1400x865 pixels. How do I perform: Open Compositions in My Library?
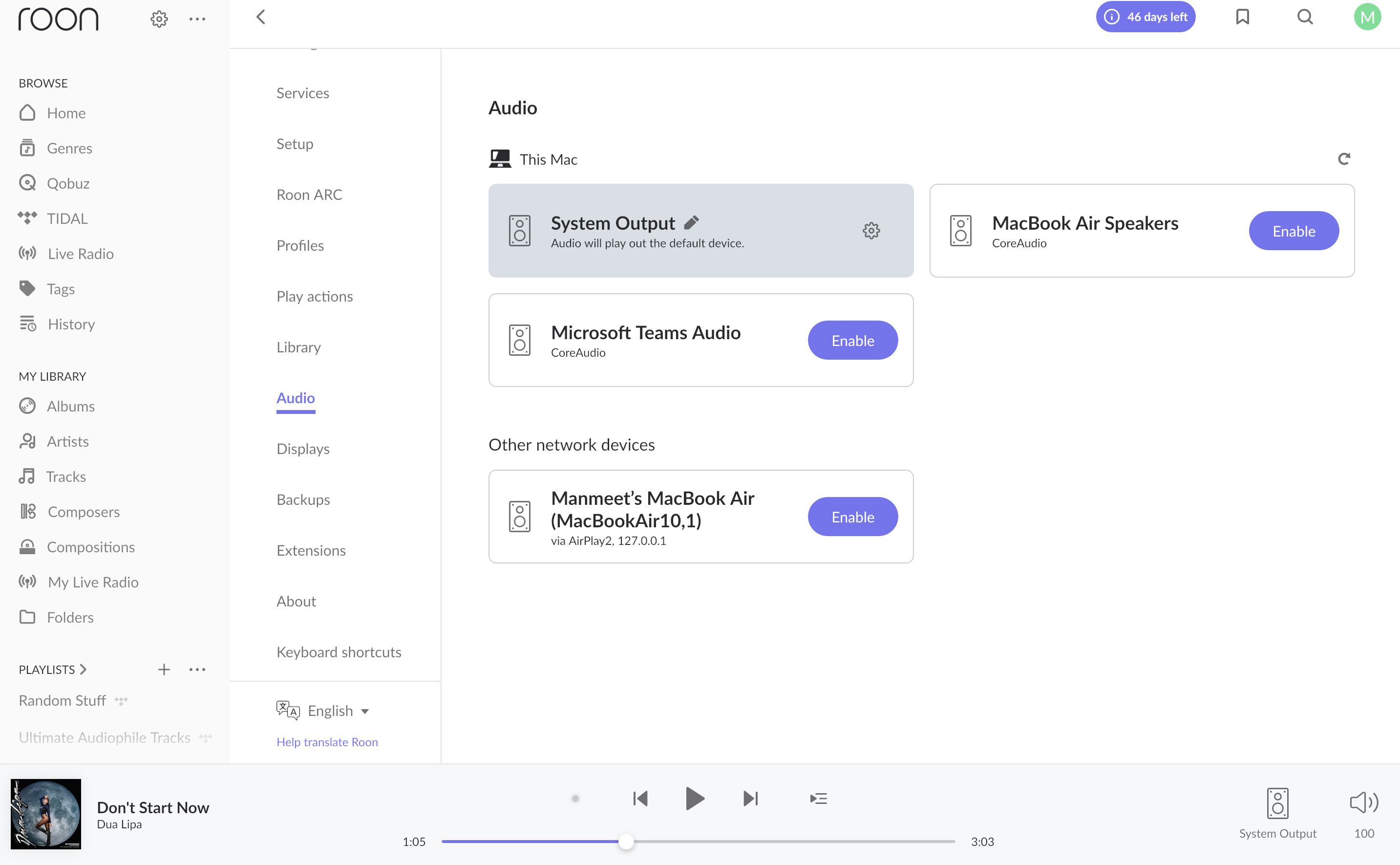click(x=77, y=547)
